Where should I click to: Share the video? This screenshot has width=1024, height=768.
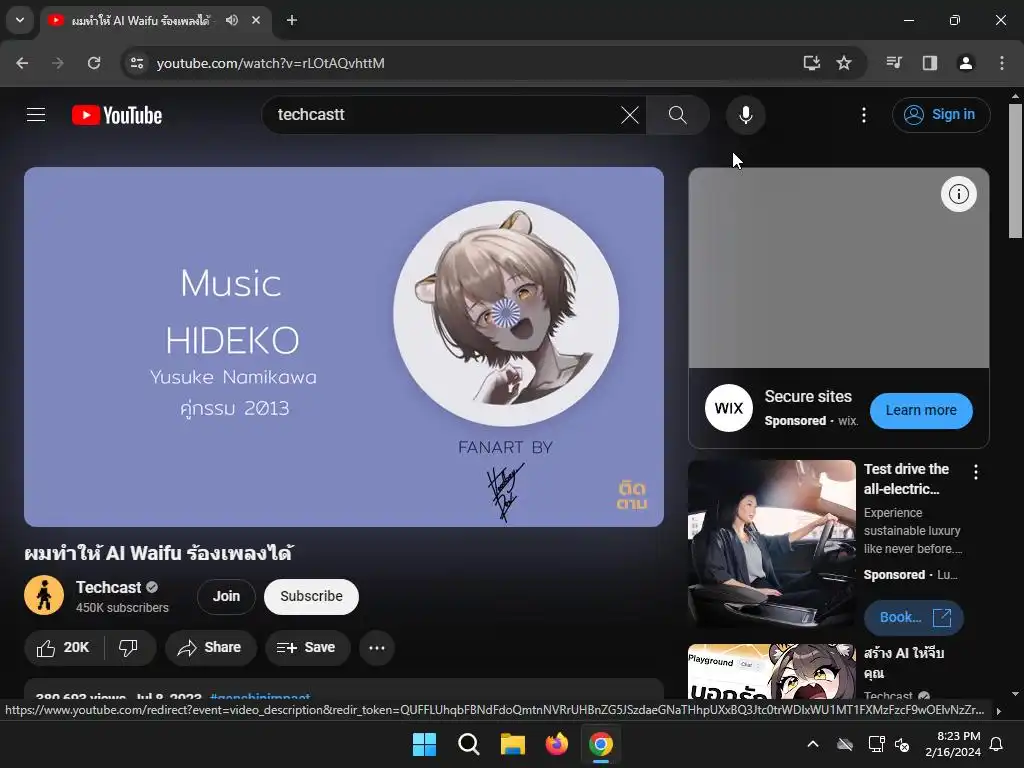pos(210,648)
